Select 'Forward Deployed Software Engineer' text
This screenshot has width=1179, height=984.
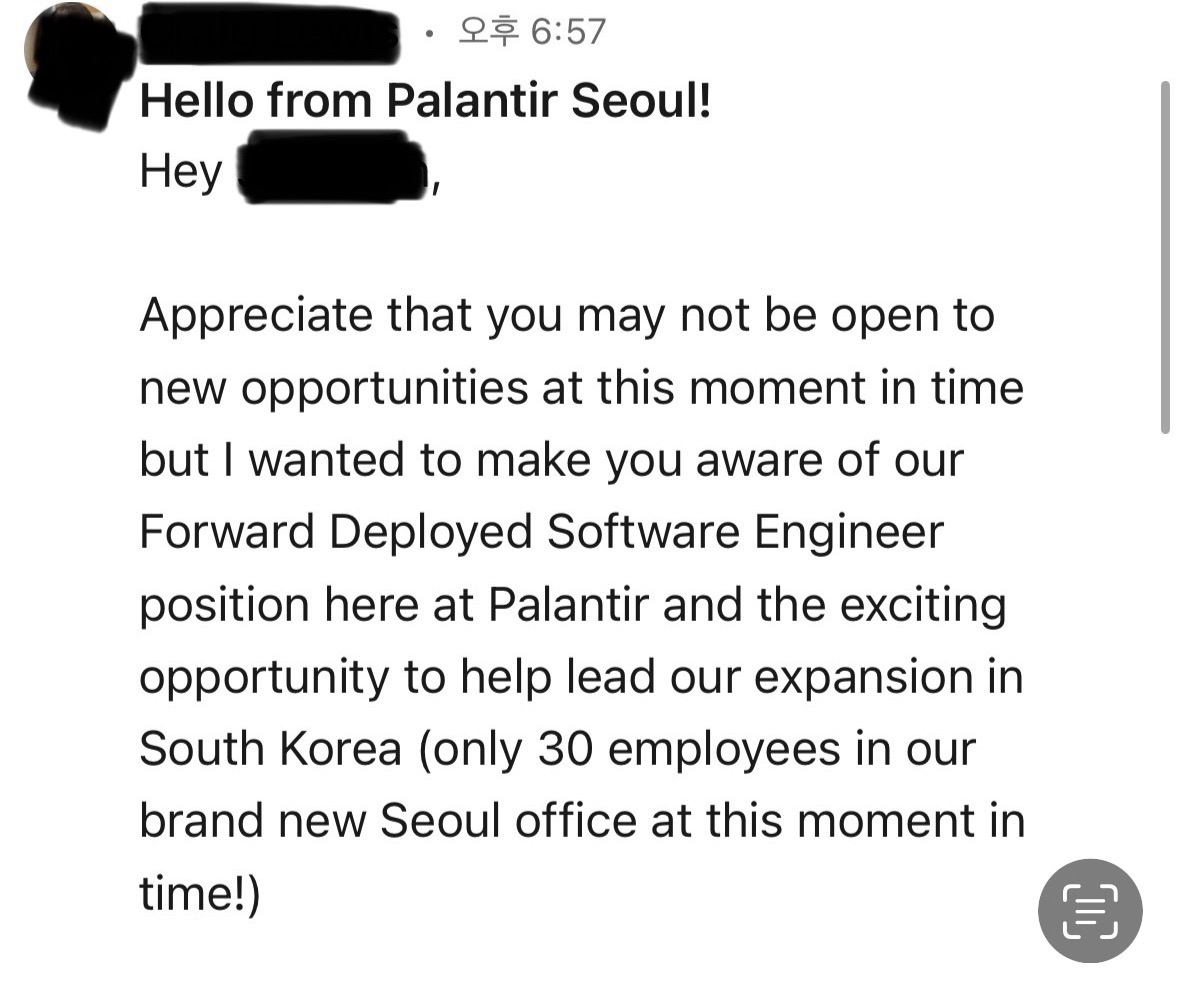pos(541,533)
